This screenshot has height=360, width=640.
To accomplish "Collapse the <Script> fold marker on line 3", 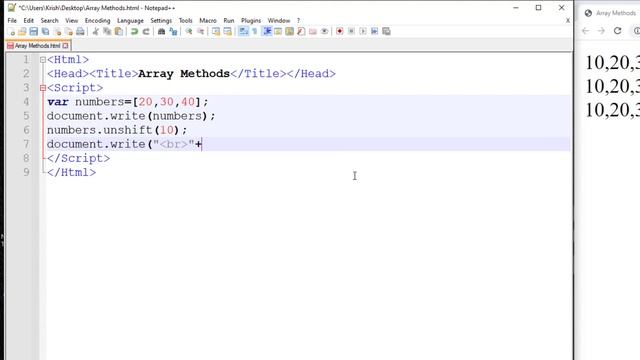I will point(43,88).
